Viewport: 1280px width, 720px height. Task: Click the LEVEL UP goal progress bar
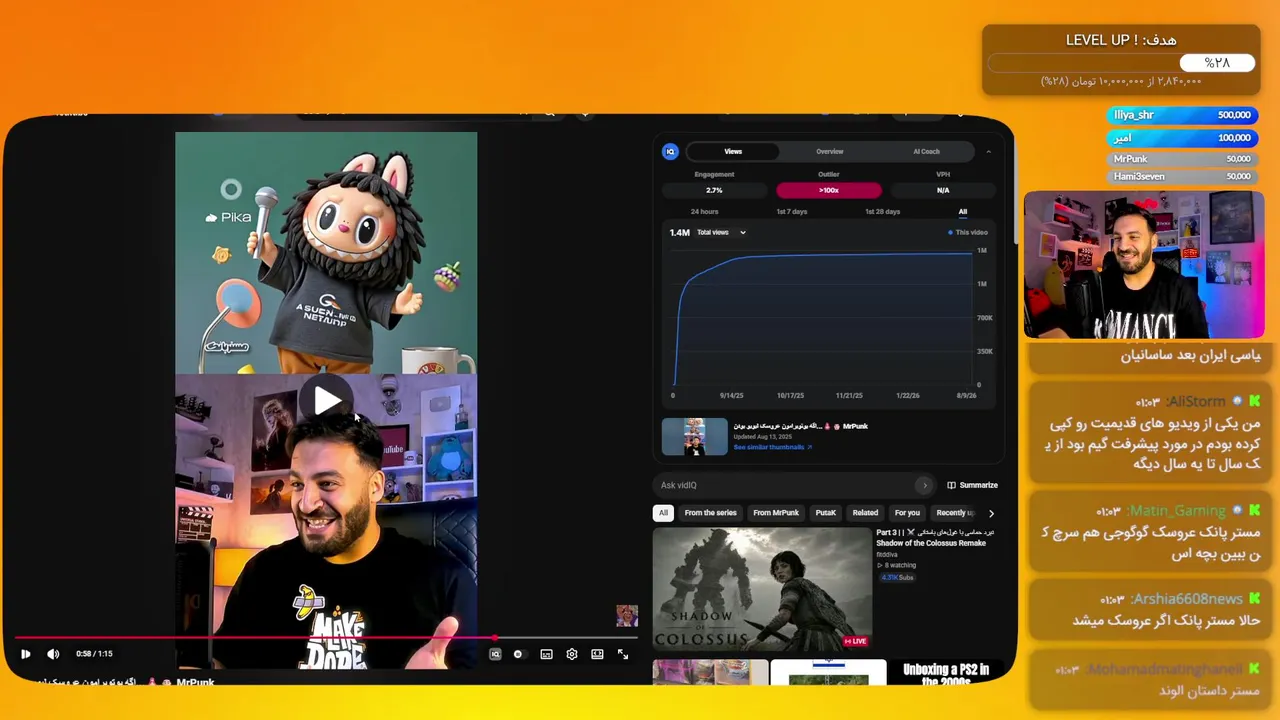point(1121,63)
